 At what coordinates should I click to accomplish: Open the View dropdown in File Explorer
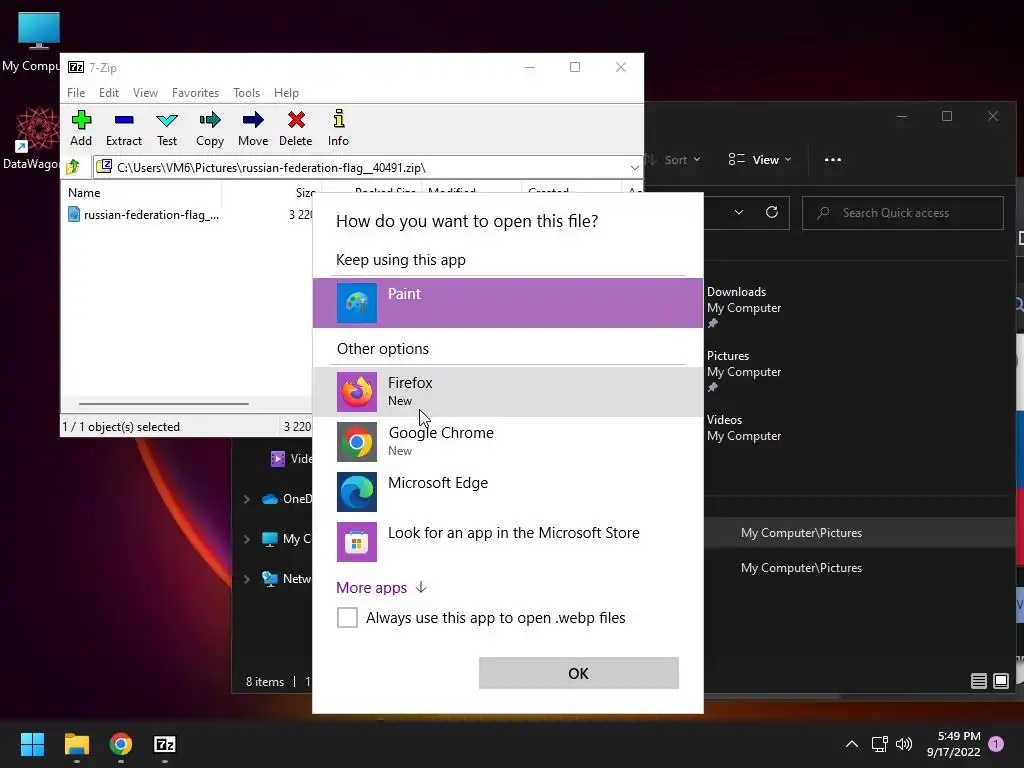(760, 160)
